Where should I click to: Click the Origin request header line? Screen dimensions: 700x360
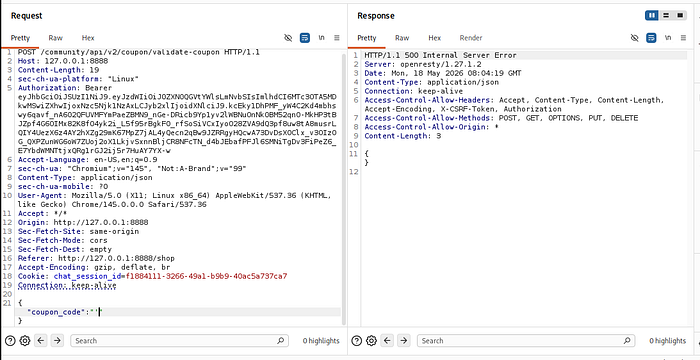(x=83, y=222)
